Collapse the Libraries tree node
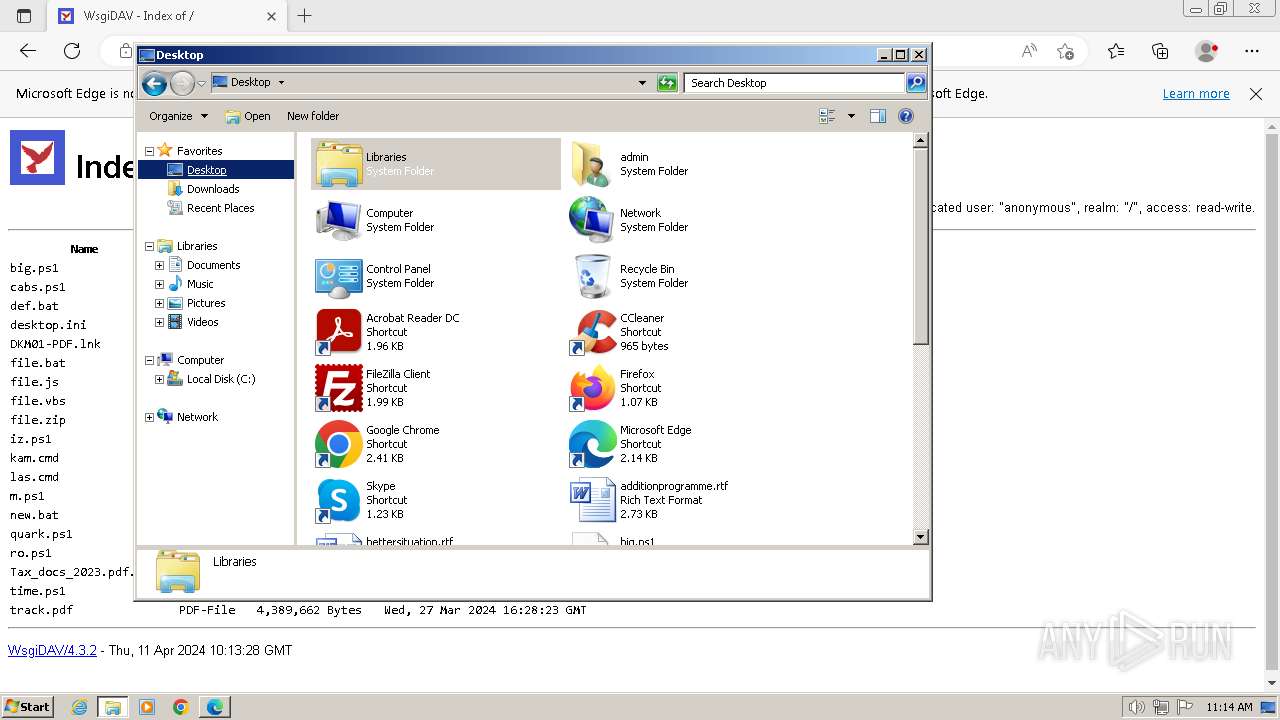The image size is (1280, 720). [x=150, y=246]
